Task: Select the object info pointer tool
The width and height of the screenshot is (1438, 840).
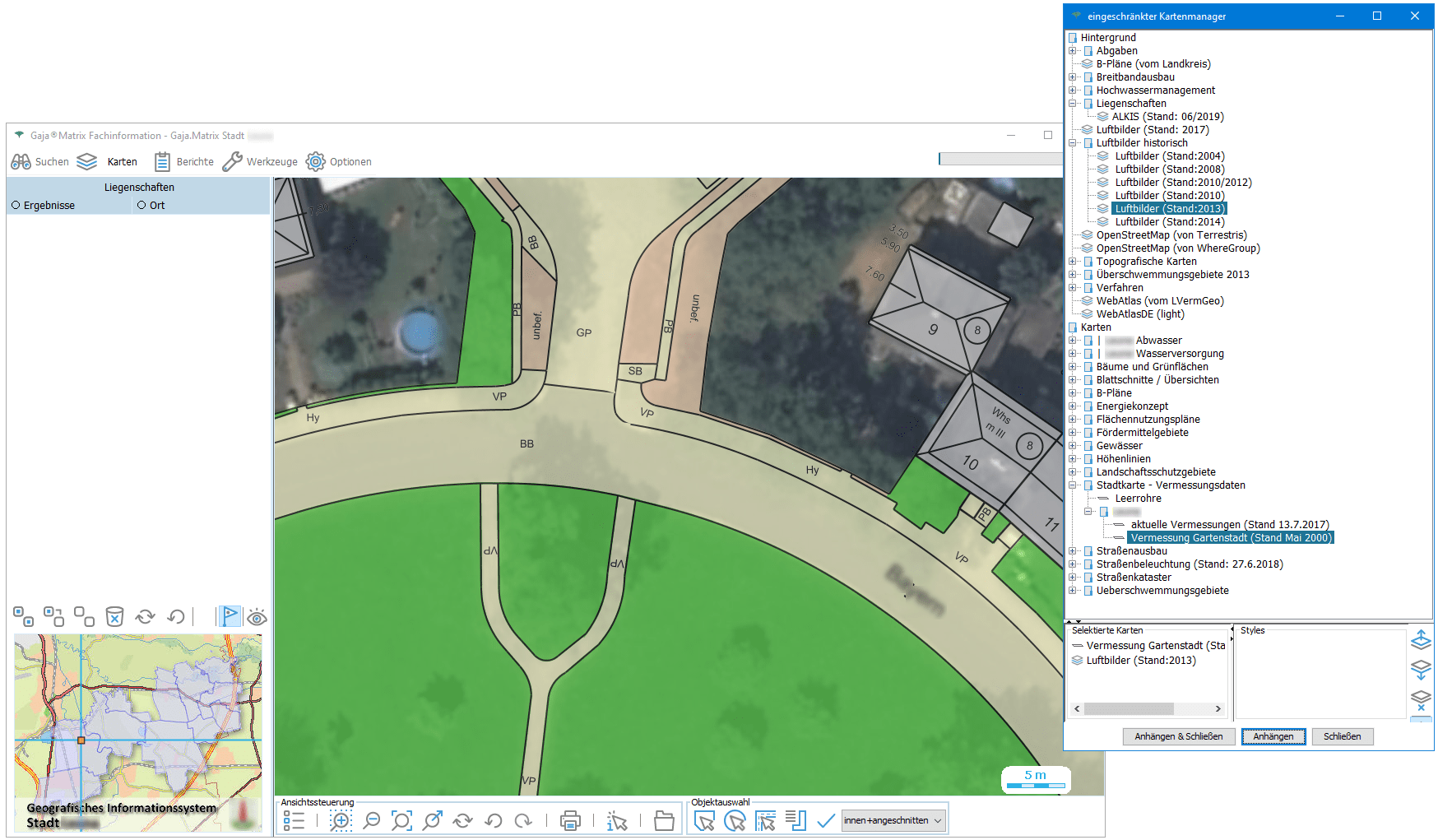Action: [617, 820]
